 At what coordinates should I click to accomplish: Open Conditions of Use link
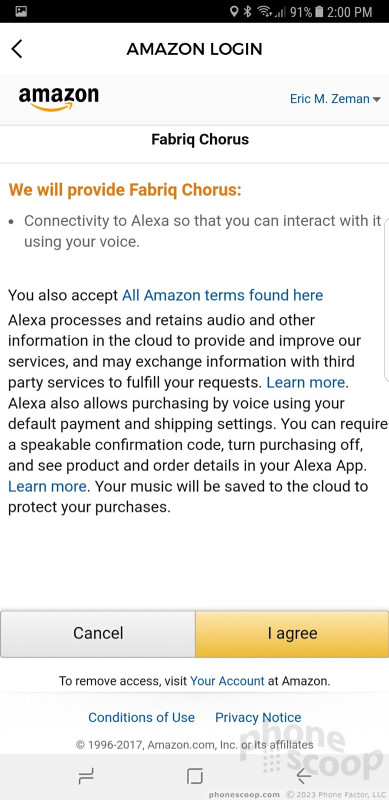coord(141,717)
